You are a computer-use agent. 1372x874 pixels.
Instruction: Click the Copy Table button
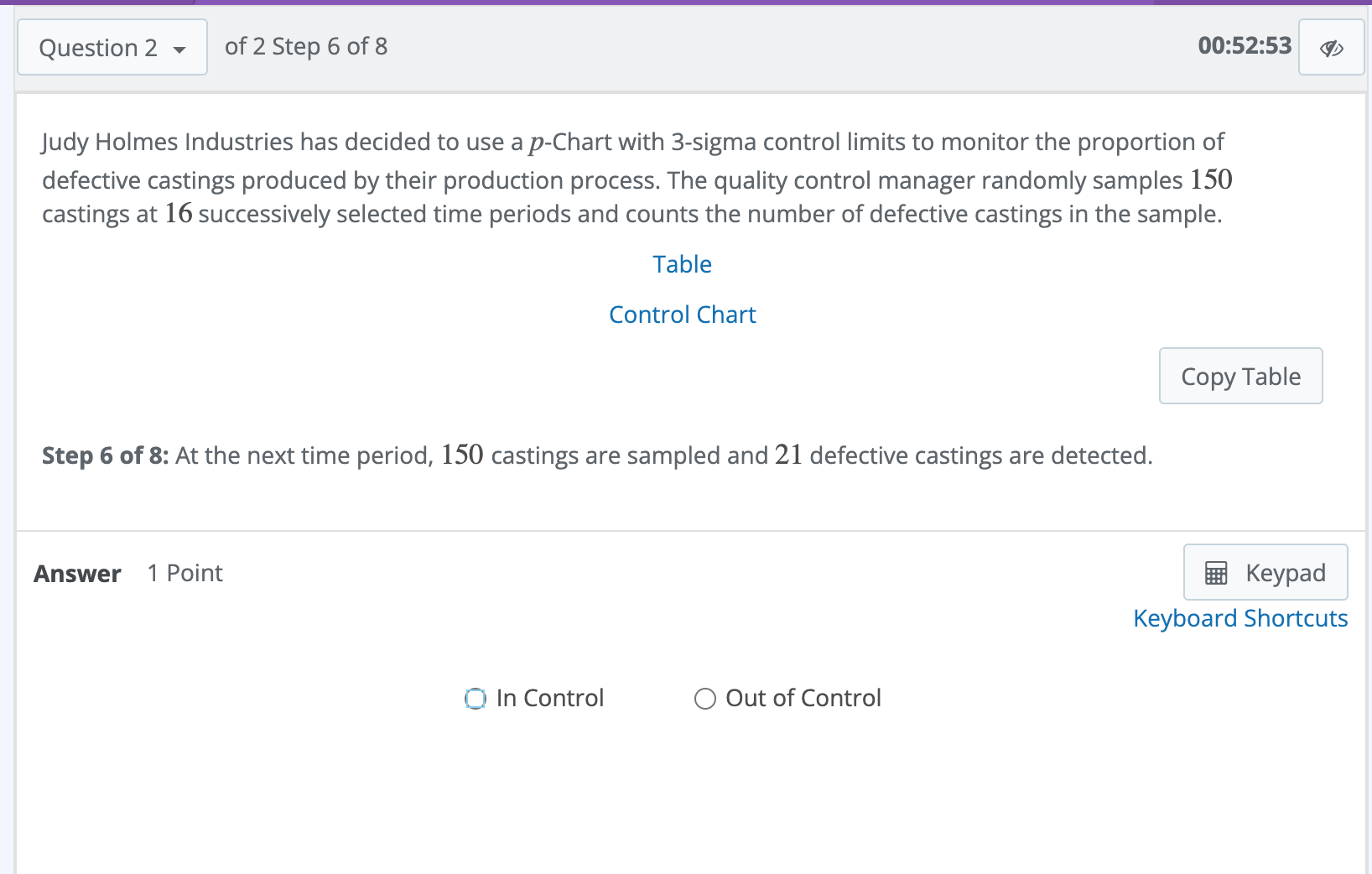tap(1240, 376)
